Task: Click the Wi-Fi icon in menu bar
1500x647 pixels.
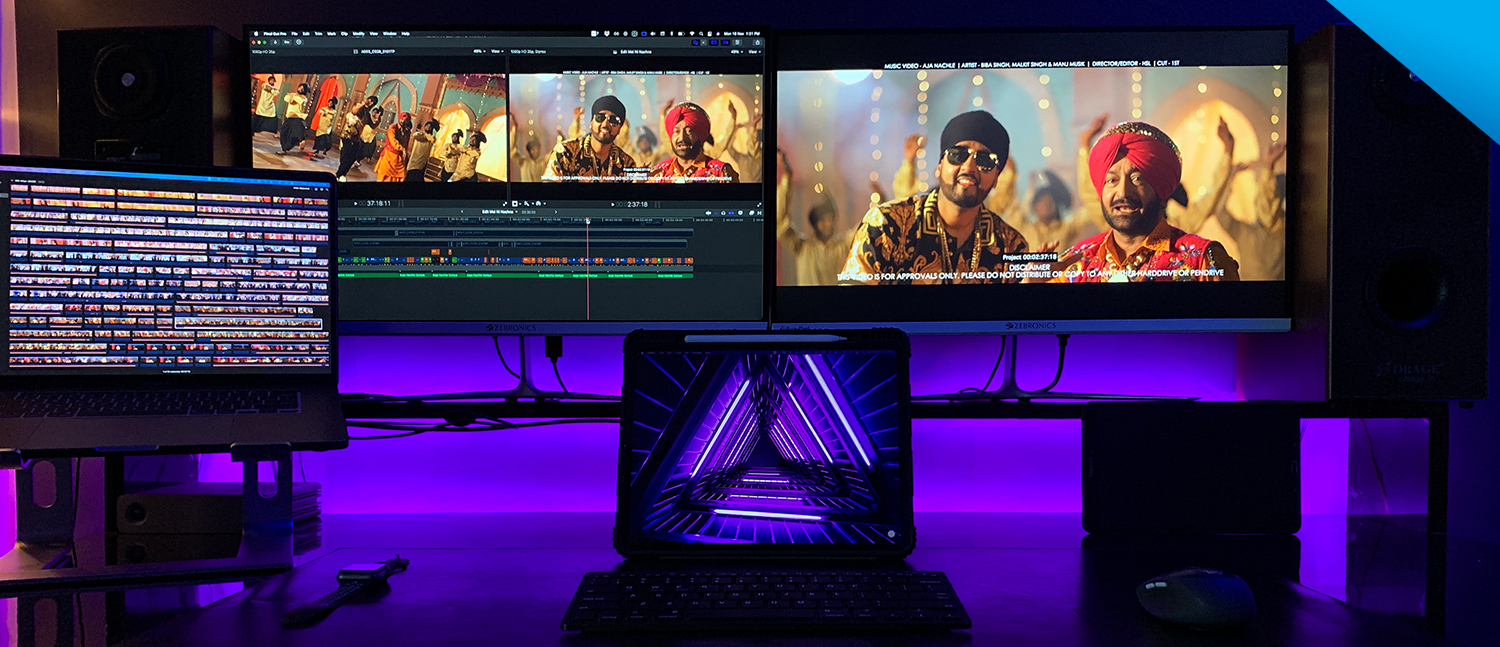Action: [692, 34]
